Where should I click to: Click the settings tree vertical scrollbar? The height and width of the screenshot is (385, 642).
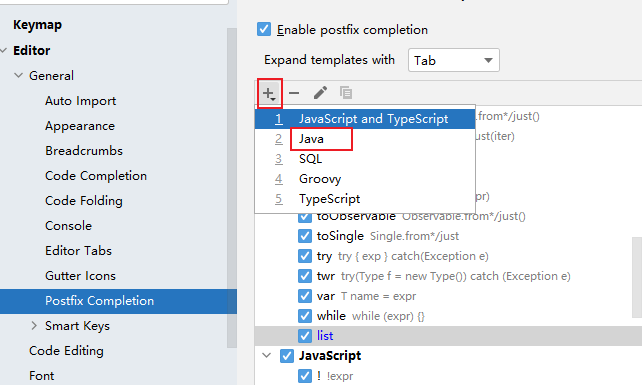coord(232,188)
